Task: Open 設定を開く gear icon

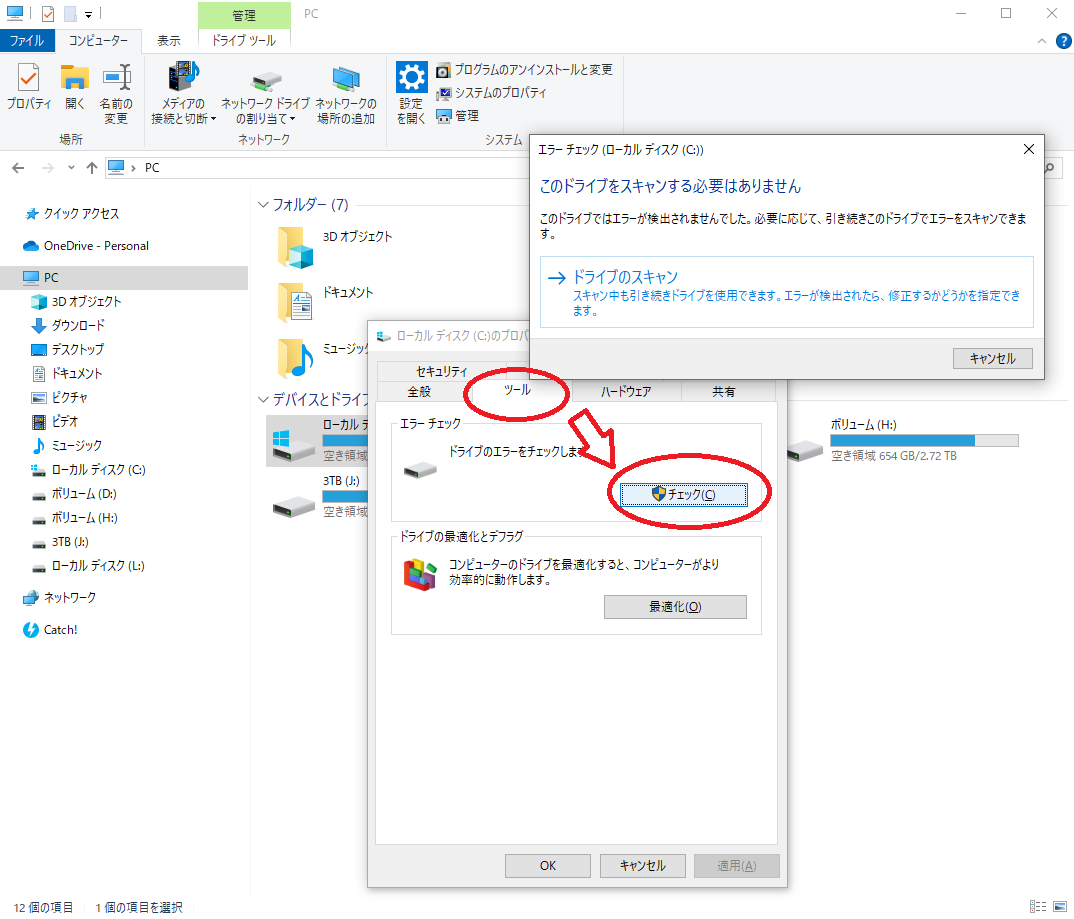Action: [411, 78]
